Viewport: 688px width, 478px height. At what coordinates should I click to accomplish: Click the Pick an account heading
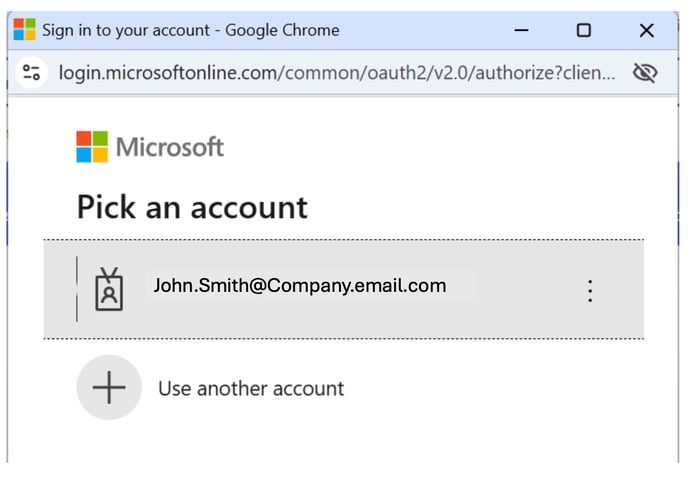pos(192,207)
